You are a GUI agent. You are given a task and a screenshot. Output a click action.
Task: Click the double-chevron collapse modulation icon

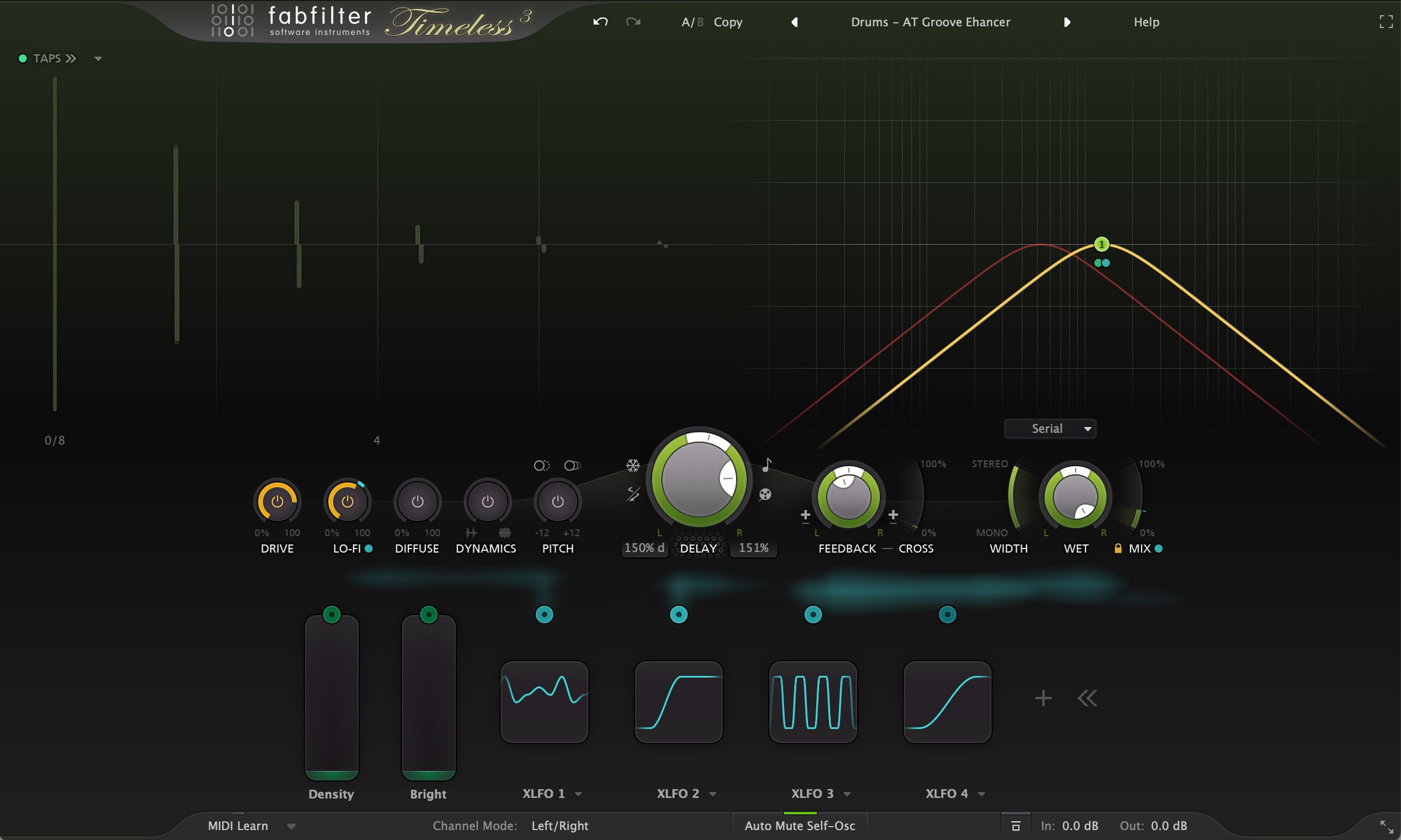[x=1087, y=698]
